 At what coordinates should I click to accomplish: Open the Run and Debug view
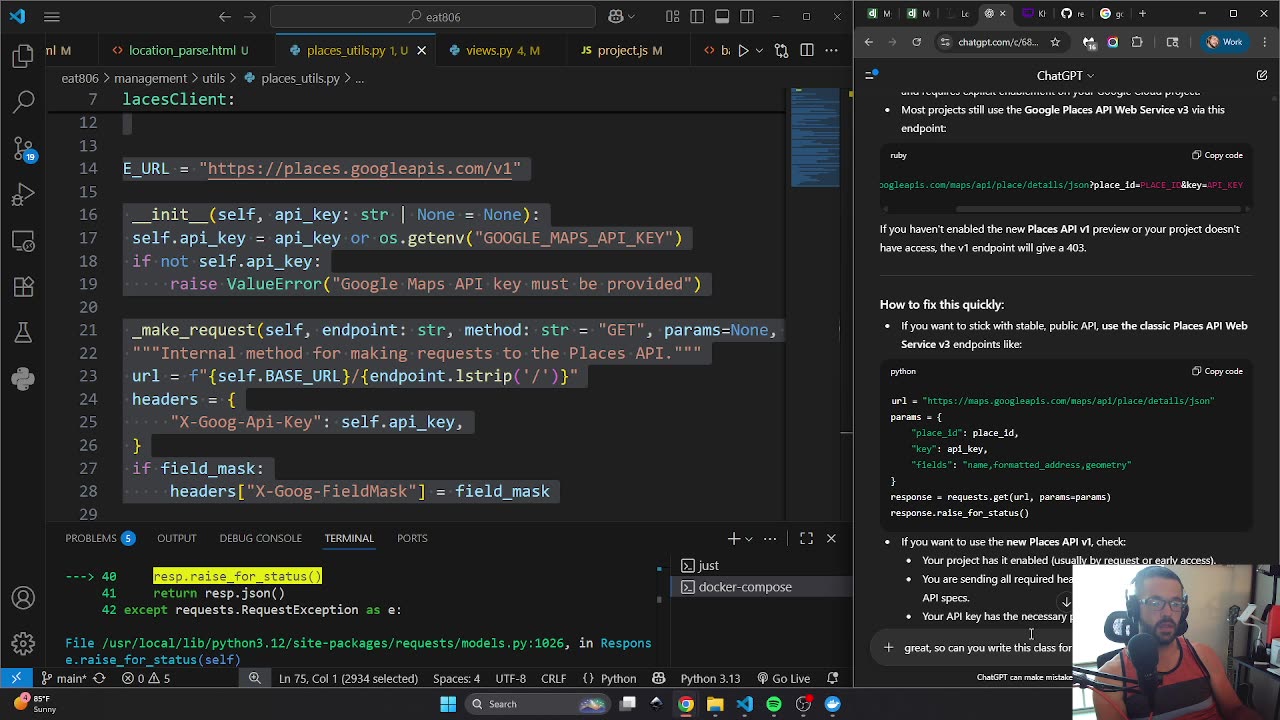(23, 194)
